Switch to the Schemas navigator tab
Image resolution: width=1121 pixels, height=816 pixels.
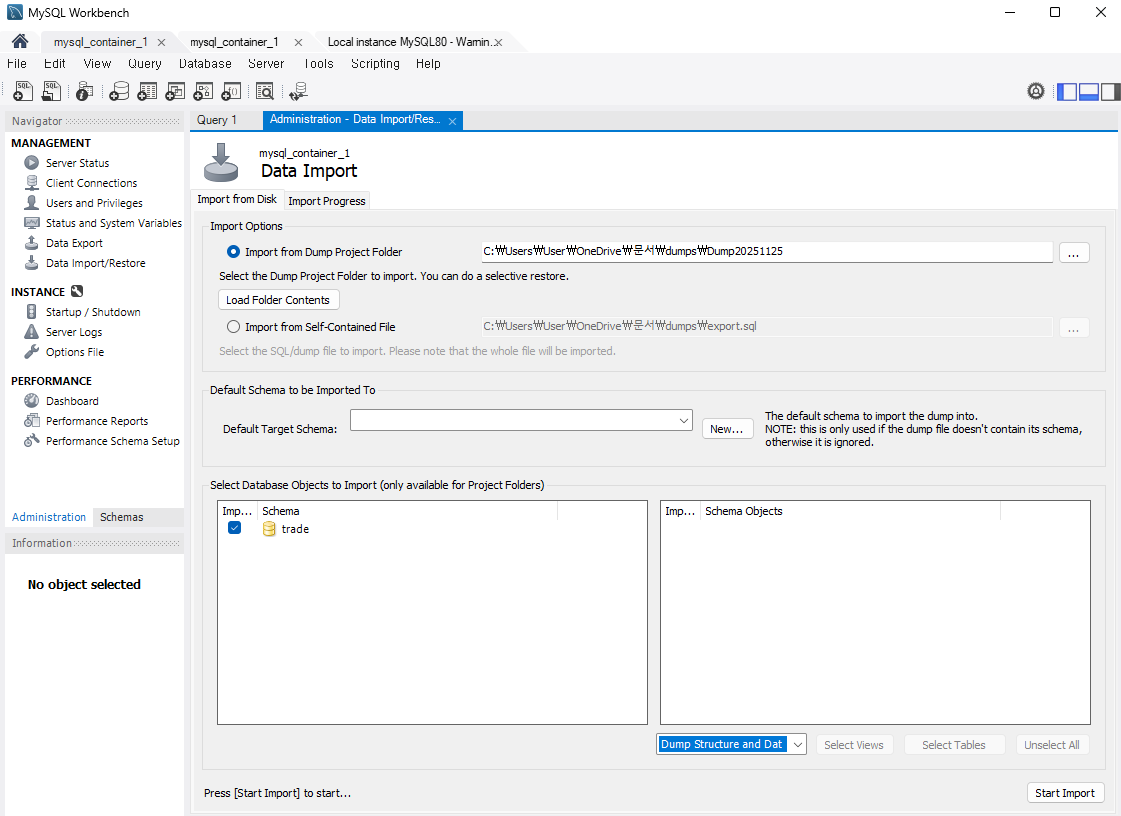pos(122,517)
